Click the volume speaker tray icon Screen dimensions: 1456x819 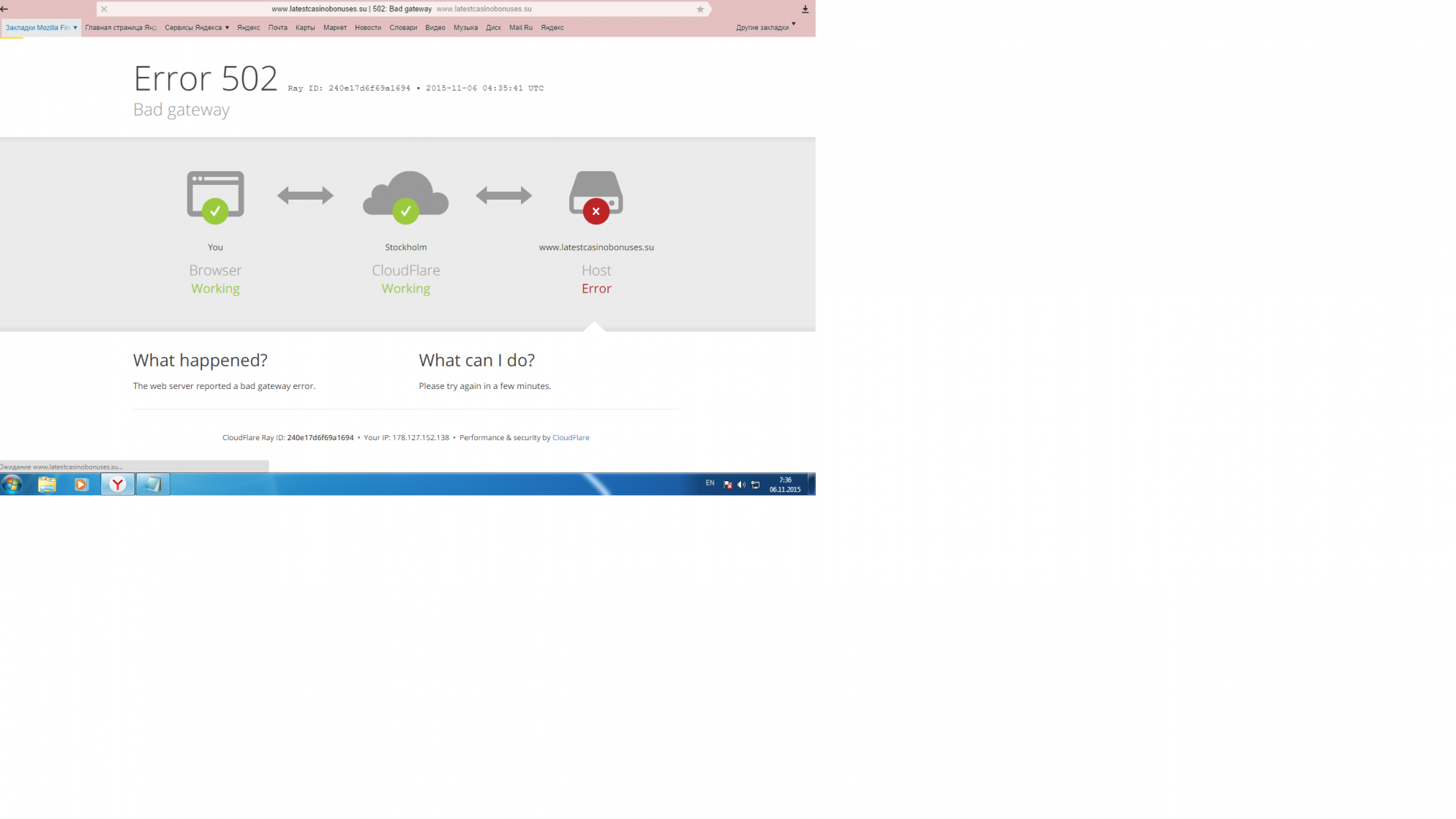[x=741, y=484]
